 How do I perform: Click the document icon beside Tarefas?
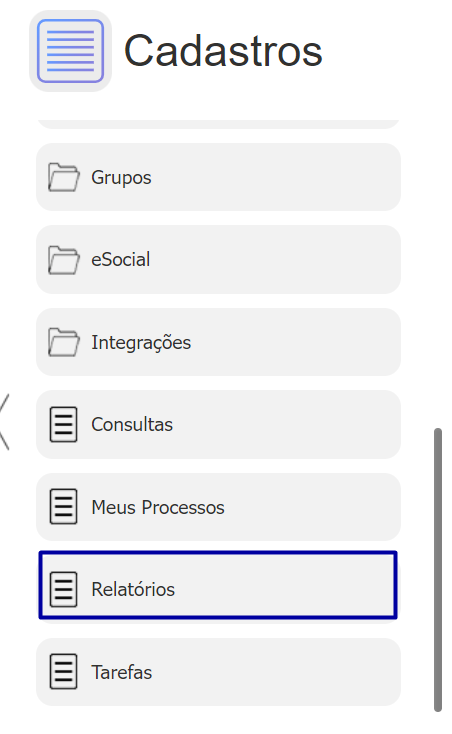pos(64,672)
